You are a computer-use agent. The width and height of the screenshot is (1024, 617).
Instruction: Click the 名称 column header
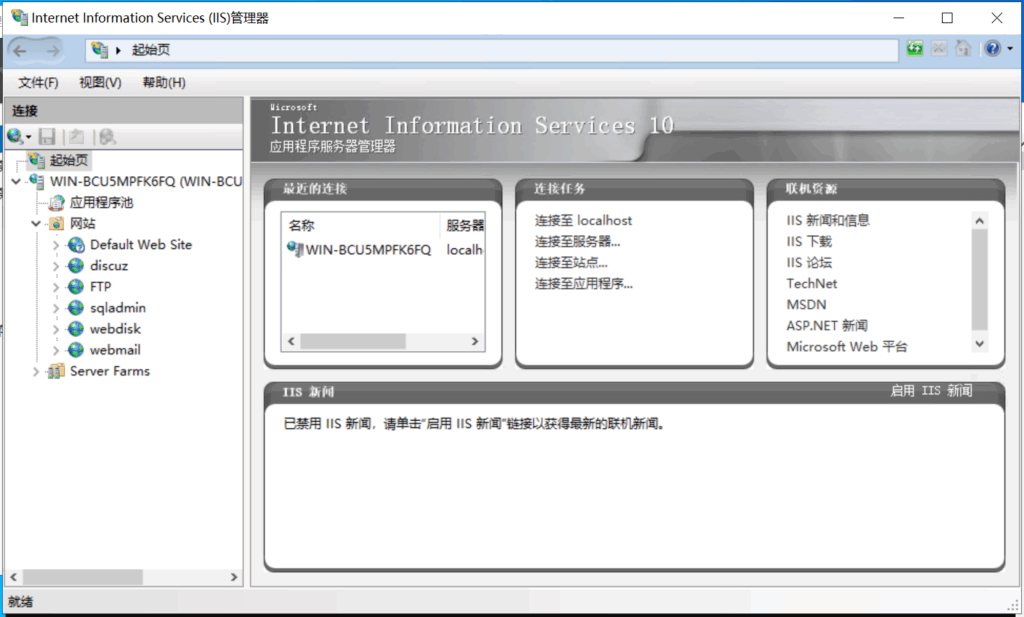(x=361, y=225)
